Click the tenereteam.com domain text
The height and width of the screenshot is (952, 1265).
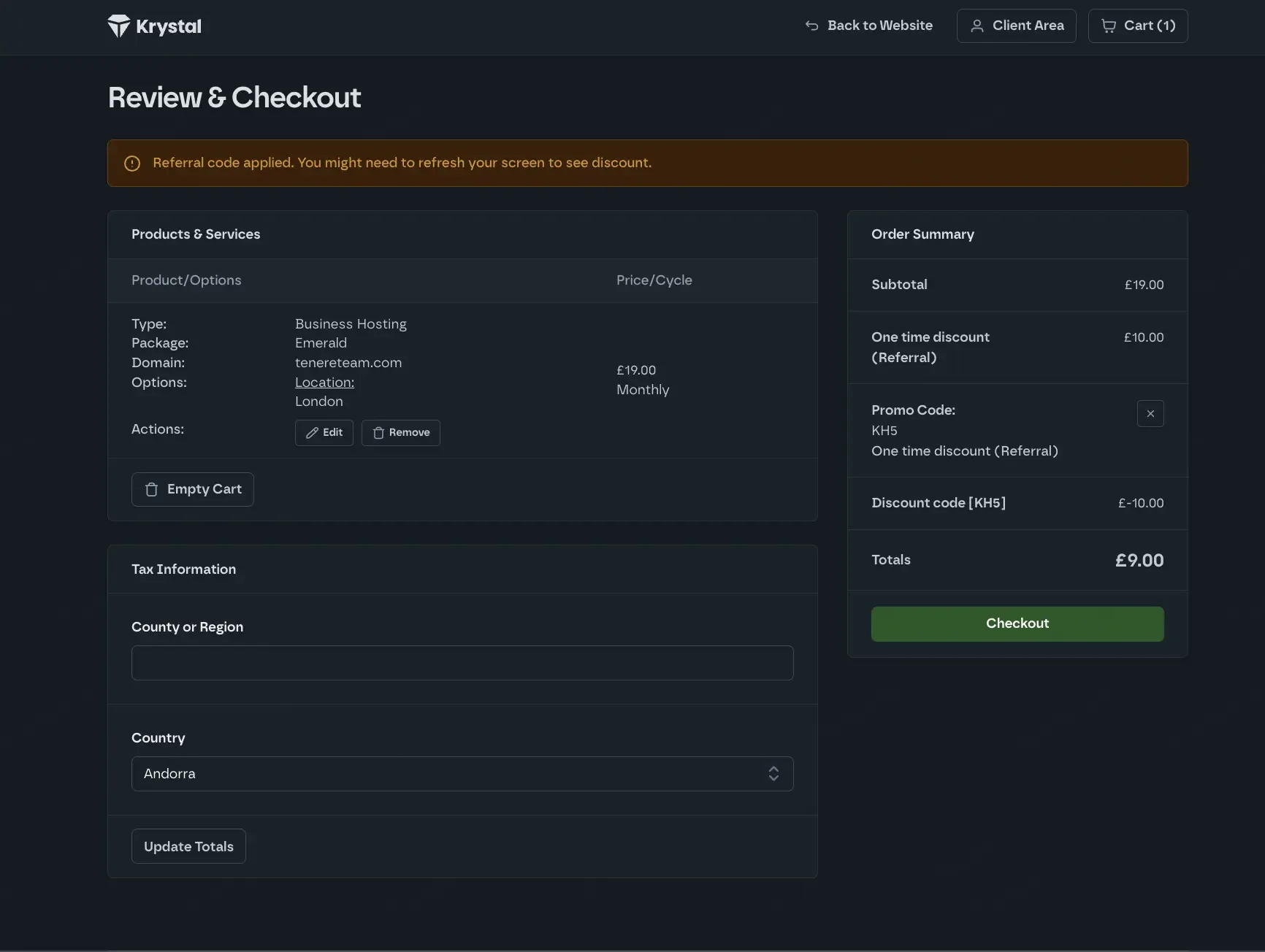point(348,363)
